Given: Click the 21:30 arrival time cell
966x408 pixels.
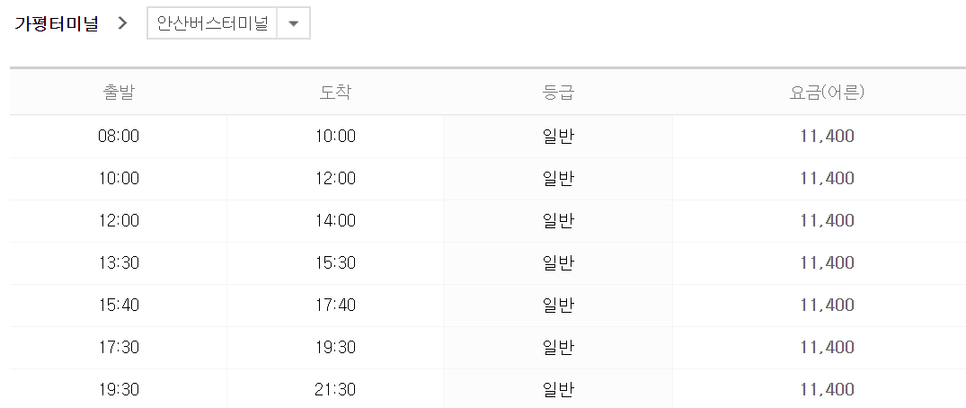Looking at the screenshot, I should (335, 388).
